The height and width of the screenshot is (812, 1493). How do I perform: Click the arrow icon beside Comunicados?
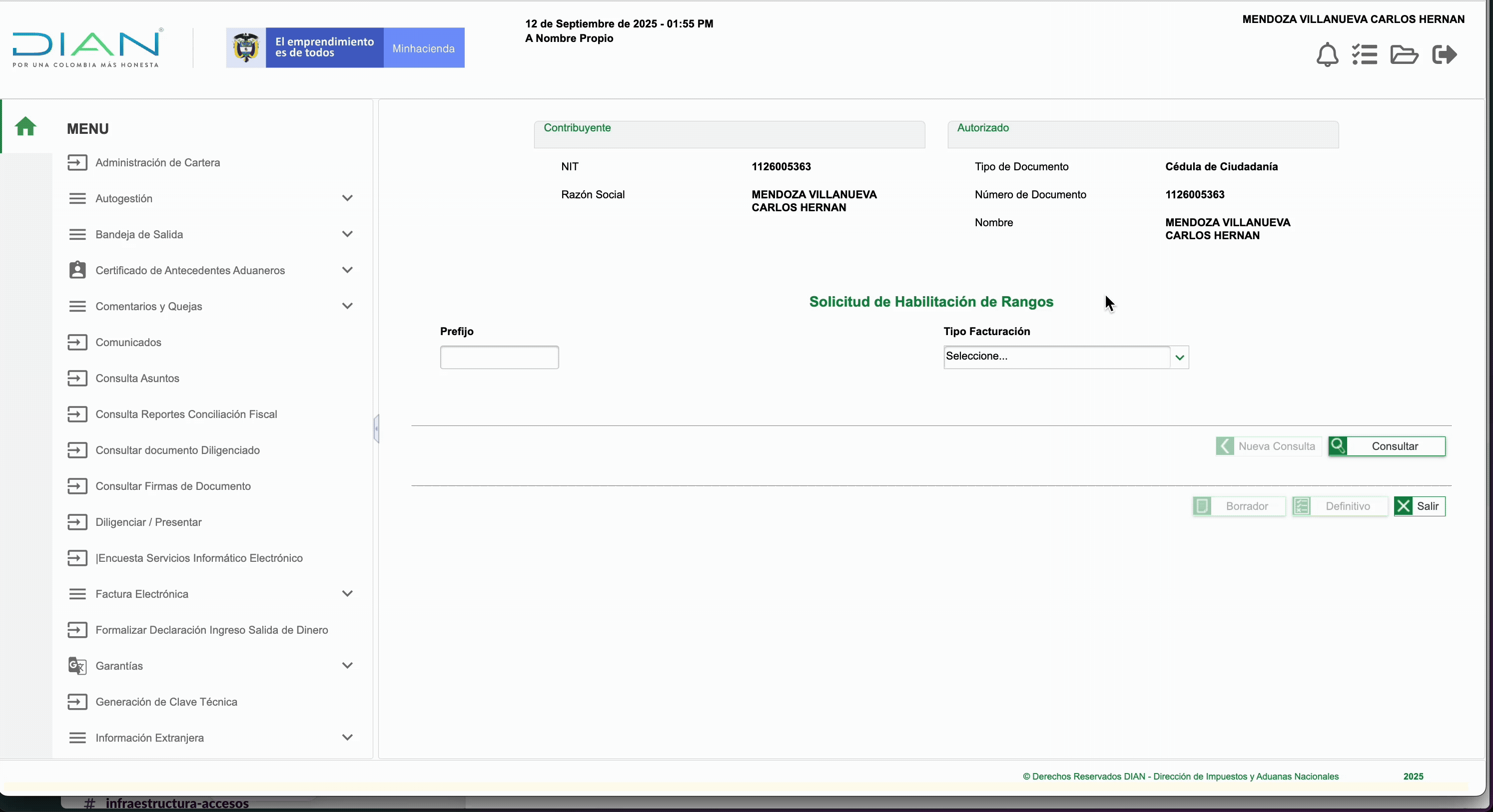(77, 342)
